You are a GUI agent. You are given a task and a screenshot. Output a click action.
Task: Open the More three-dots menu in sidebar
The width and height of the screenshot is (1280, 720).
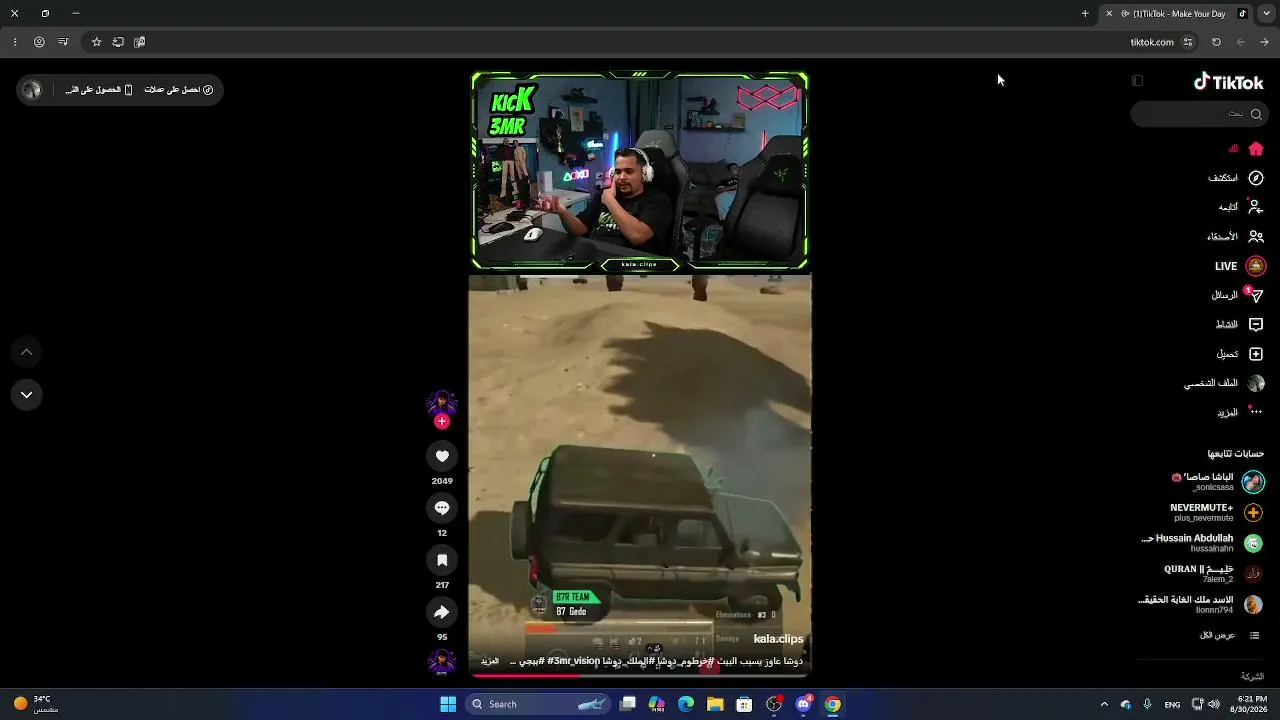coord(1256,411)
